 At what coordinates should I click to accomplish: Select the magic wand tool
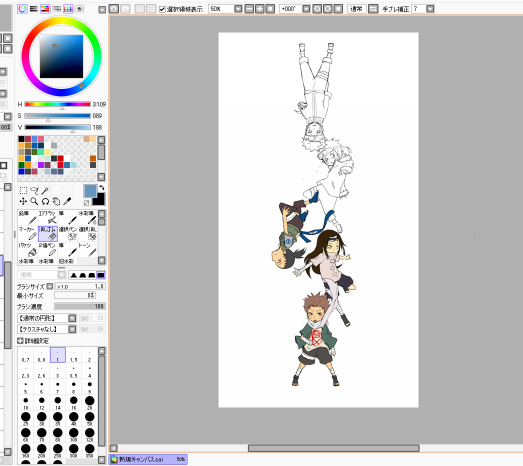[x=45, y=190]
